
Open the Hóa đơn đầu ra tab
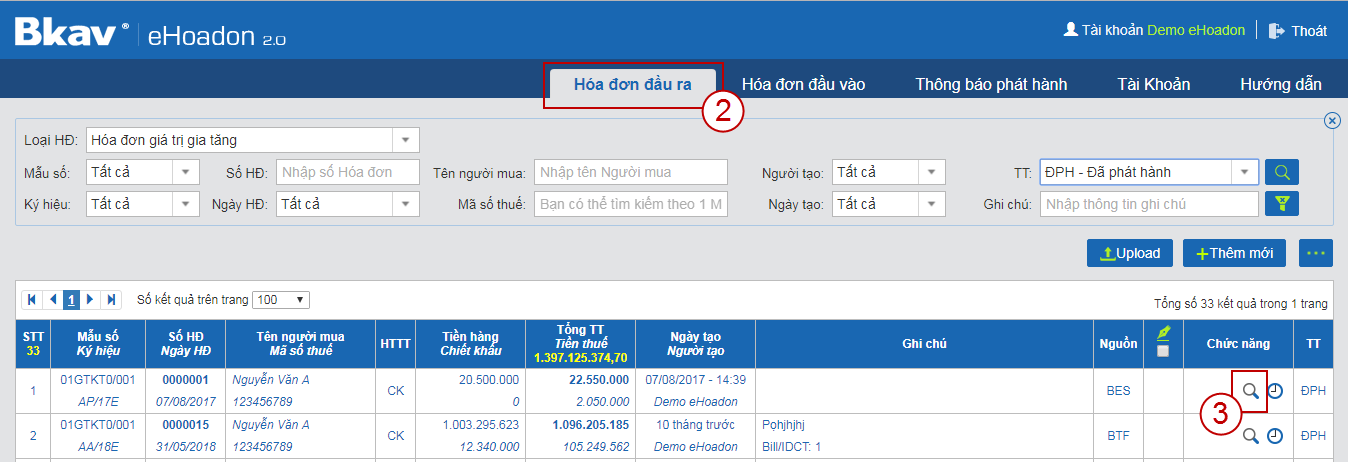(633, 85)
